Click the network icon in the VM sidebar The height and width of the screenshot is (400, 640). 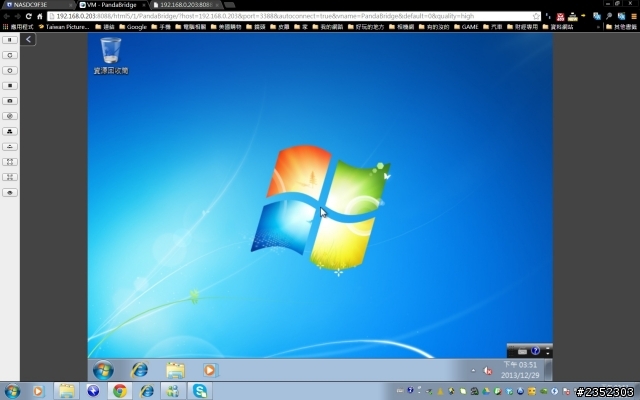[10, 131]
